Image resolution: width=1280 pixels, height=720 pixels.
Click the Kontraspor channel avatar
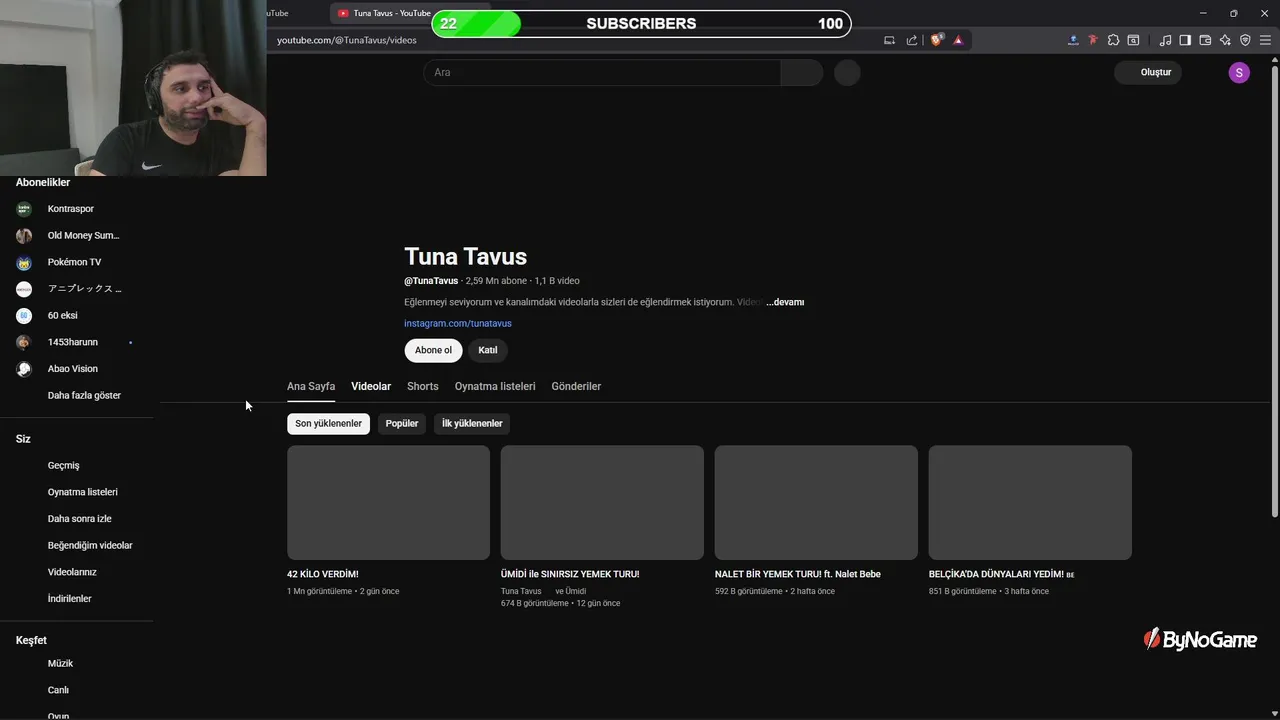24,209
